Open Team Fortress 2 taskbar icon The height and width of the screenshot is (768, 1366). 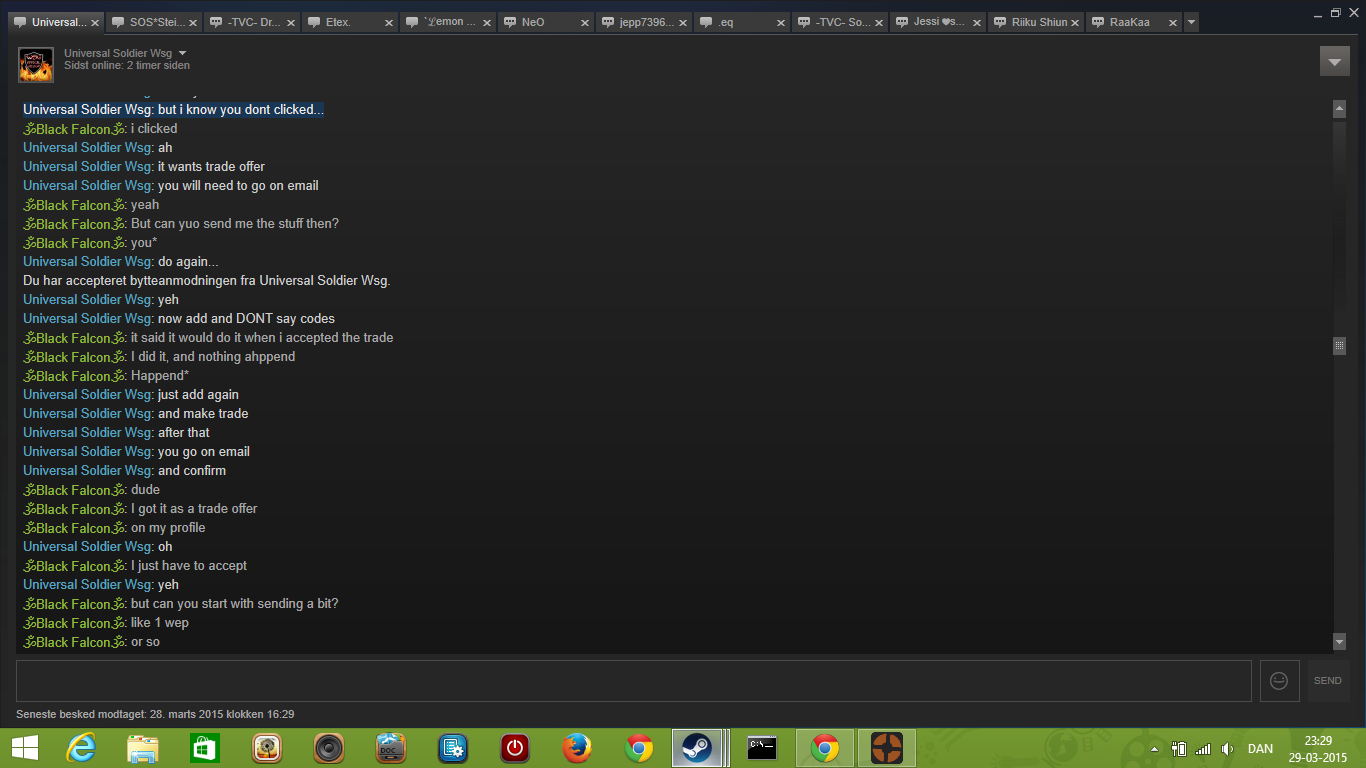click(885, 748)
